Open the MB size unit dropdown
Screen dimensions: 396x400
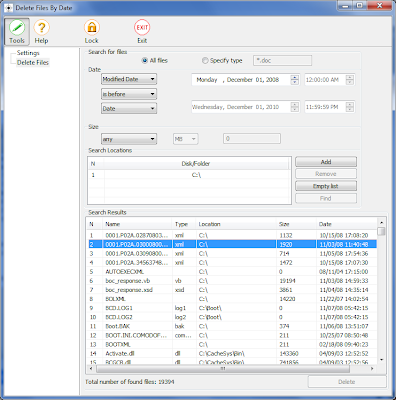click(x=186, y=139)
